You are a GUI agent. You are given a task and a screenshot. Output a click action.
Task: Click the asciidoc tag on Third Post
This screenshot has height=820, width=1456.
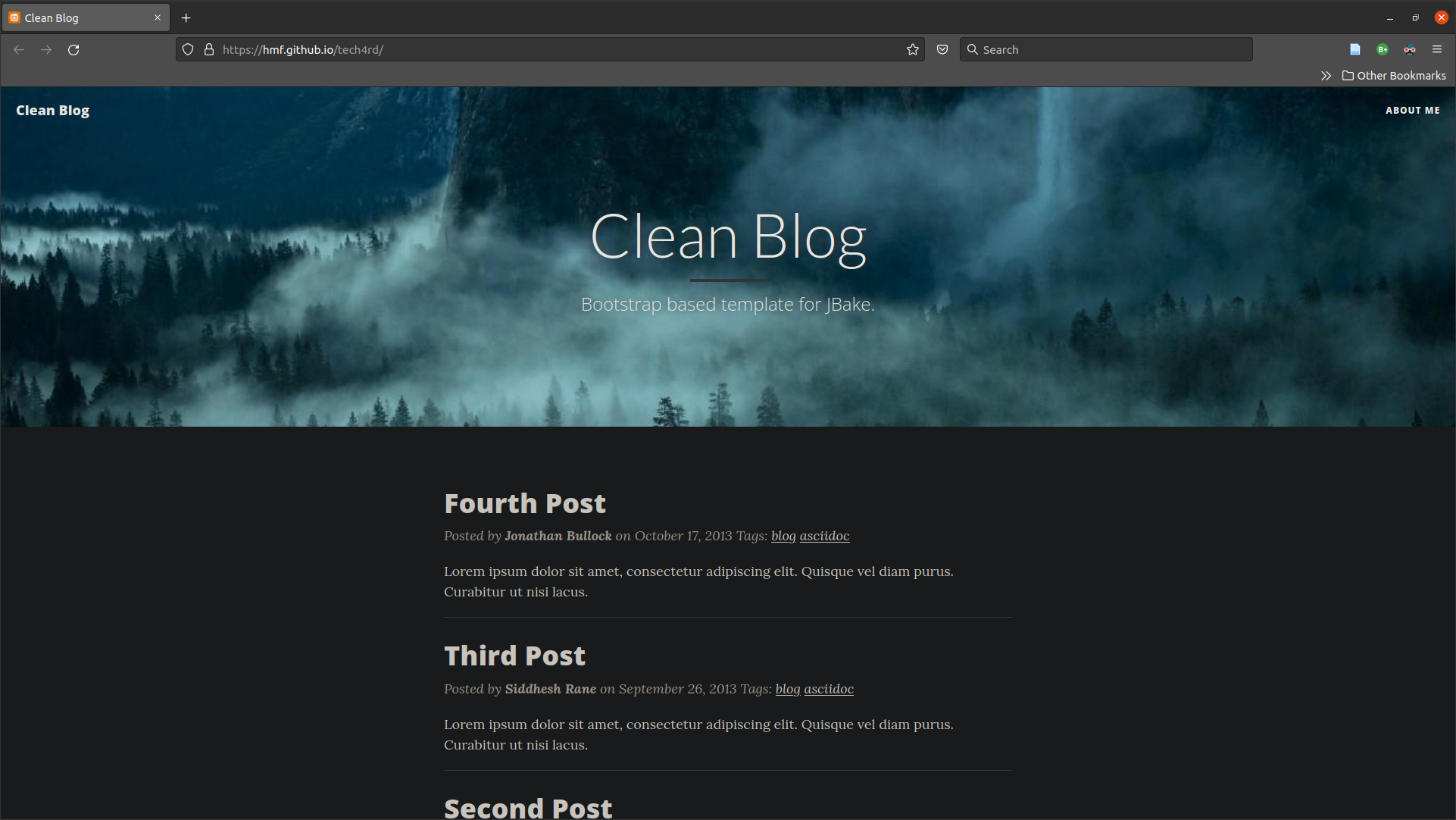tap(829, 688)
